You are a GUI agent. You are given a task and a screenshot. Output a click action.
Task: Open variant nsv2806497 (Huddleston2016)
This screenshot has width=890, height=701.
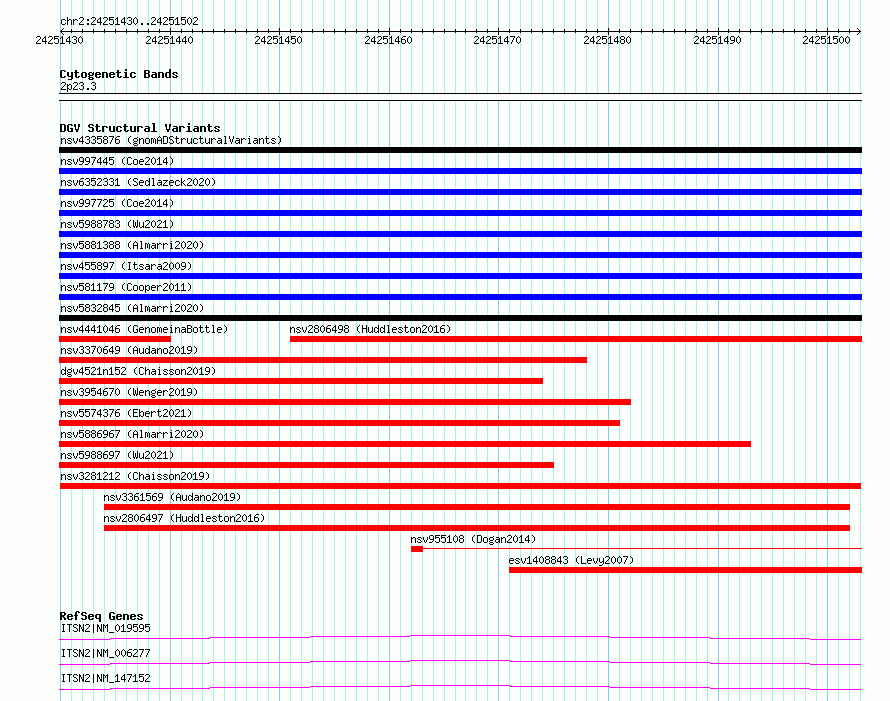pos(184,518)
